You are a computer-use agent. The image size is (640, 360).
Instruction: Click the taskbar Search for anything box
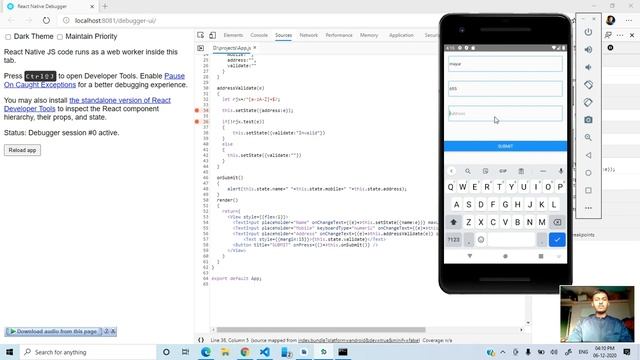click(x=88, y=352)
